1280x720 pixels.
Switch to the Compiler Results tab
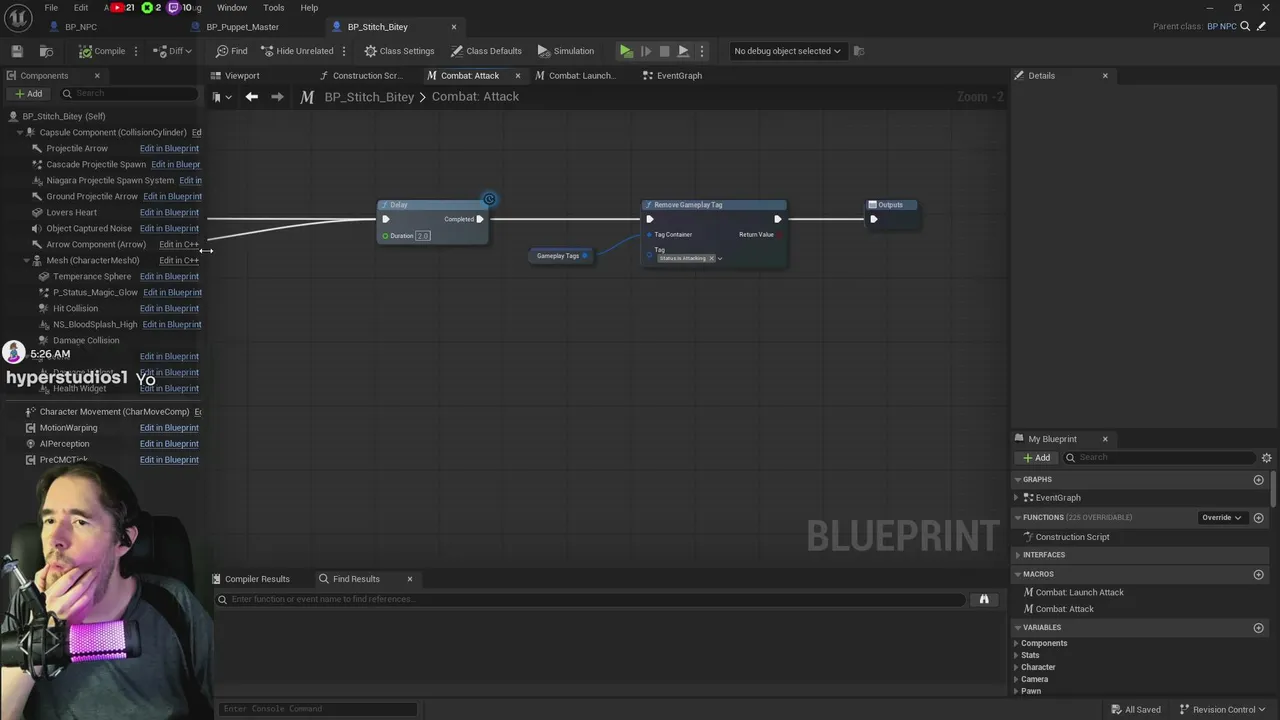pos(257,579)
